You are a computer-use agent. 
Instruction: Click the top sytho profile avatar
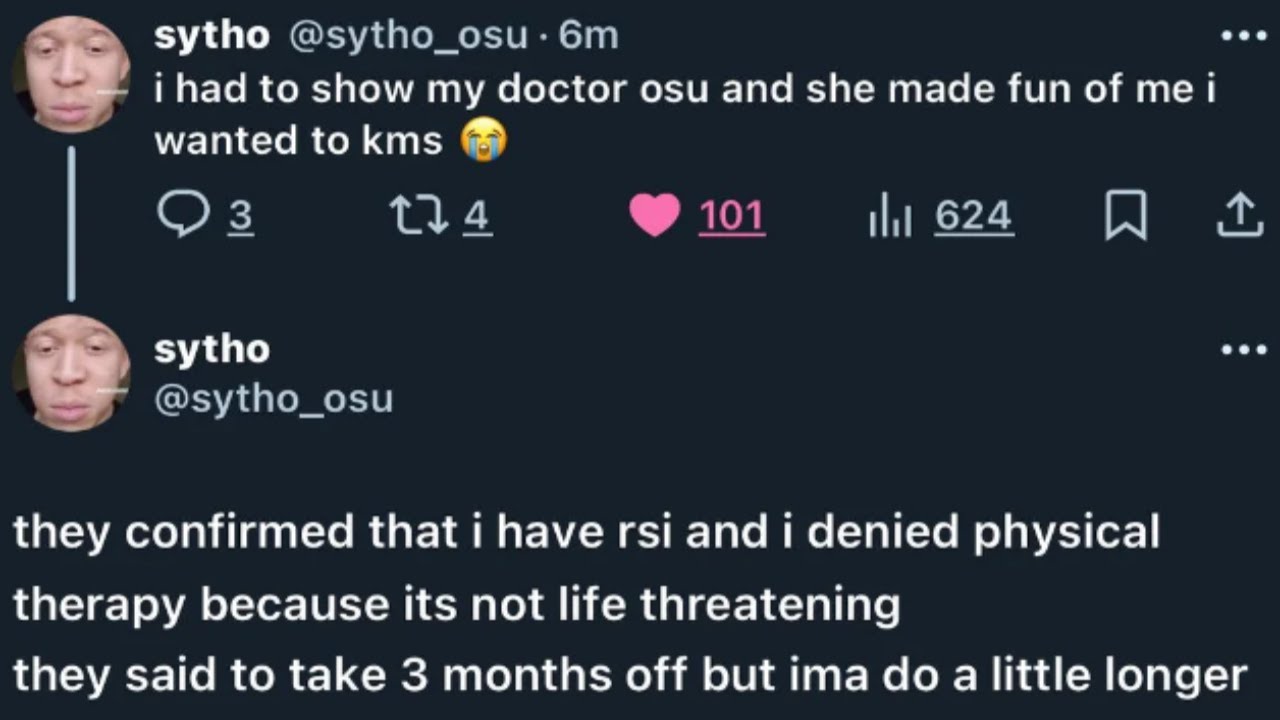[x=72, y=72]
